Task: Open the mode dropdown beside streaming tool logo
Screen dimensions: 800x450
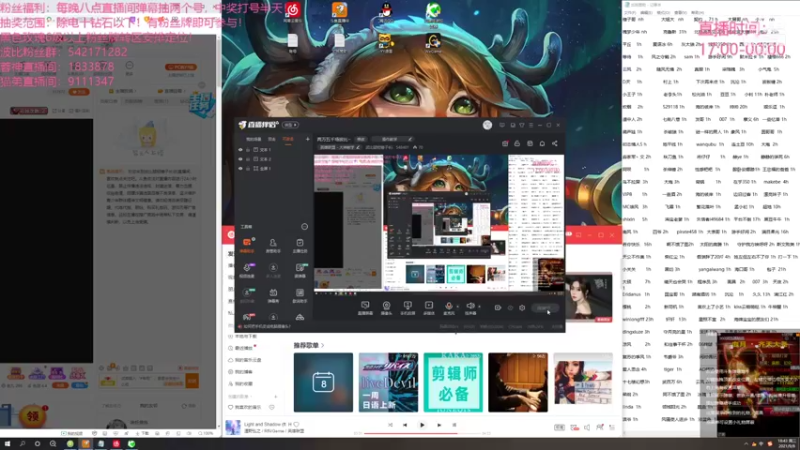Action: [291, 125]
